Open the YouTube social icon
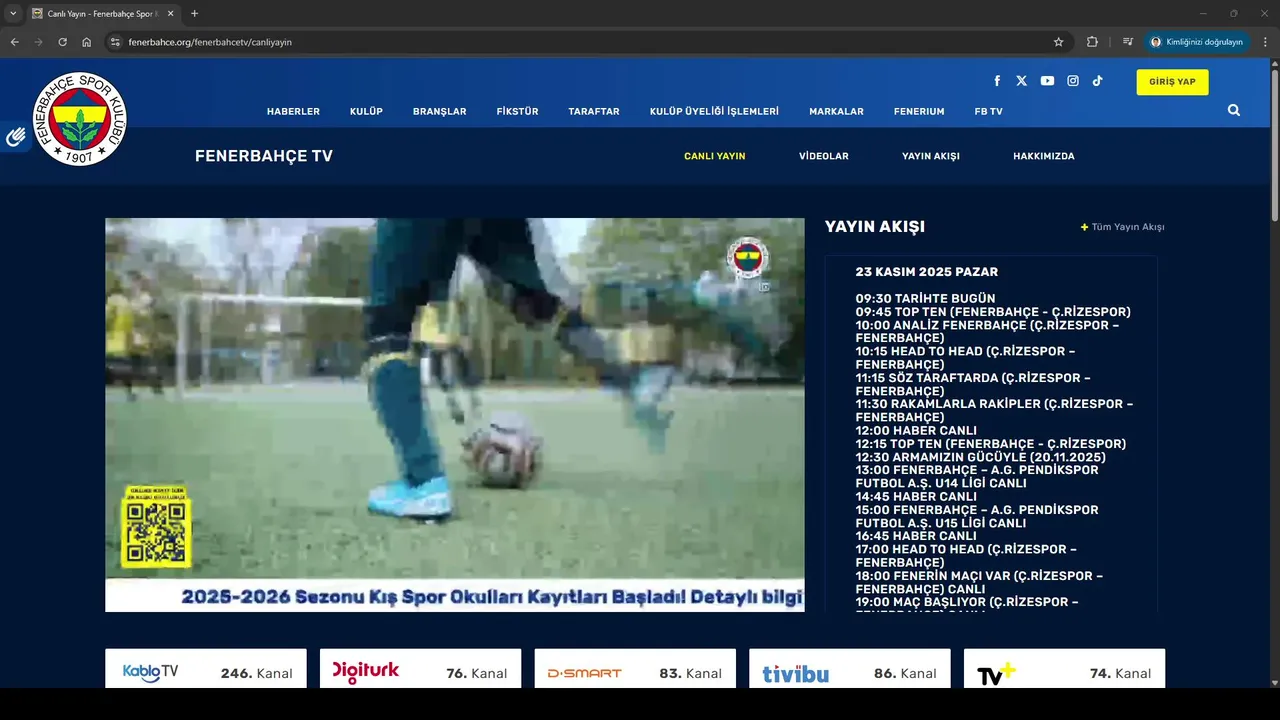1280x720 pixels. pyautogui.click(x=1047, y=81)
